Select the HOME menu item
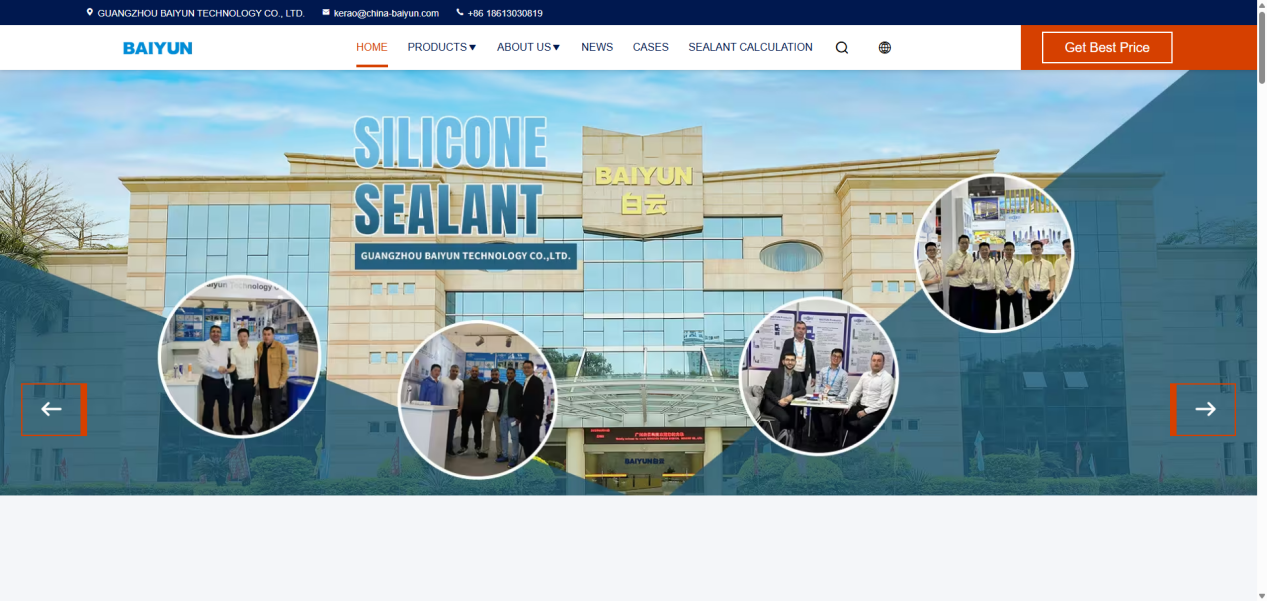This screenshot has height=601, width=1267. (372, 47)
